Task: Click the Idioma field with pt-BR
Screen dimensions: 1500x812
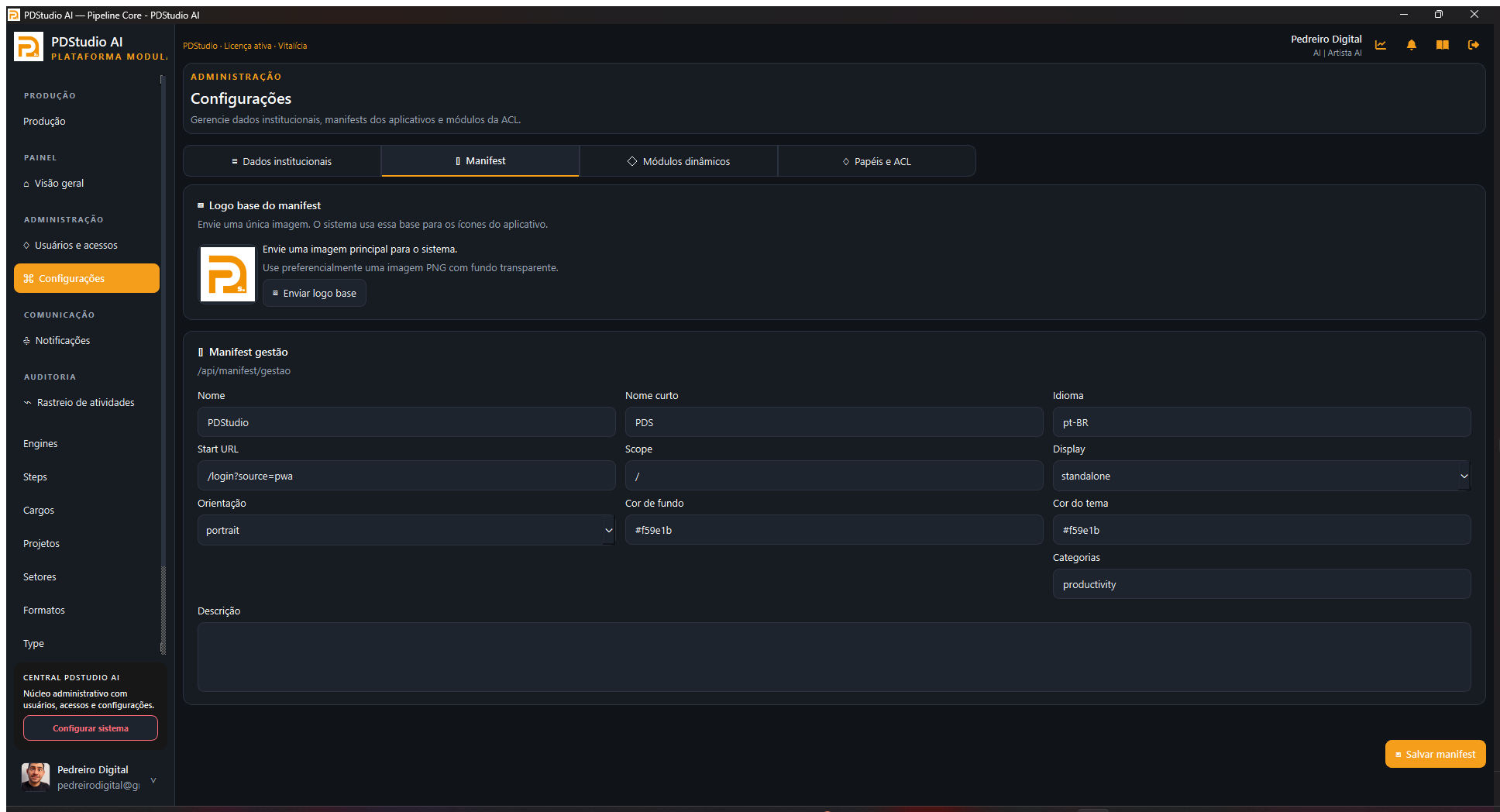Action: click(1261, 422)
